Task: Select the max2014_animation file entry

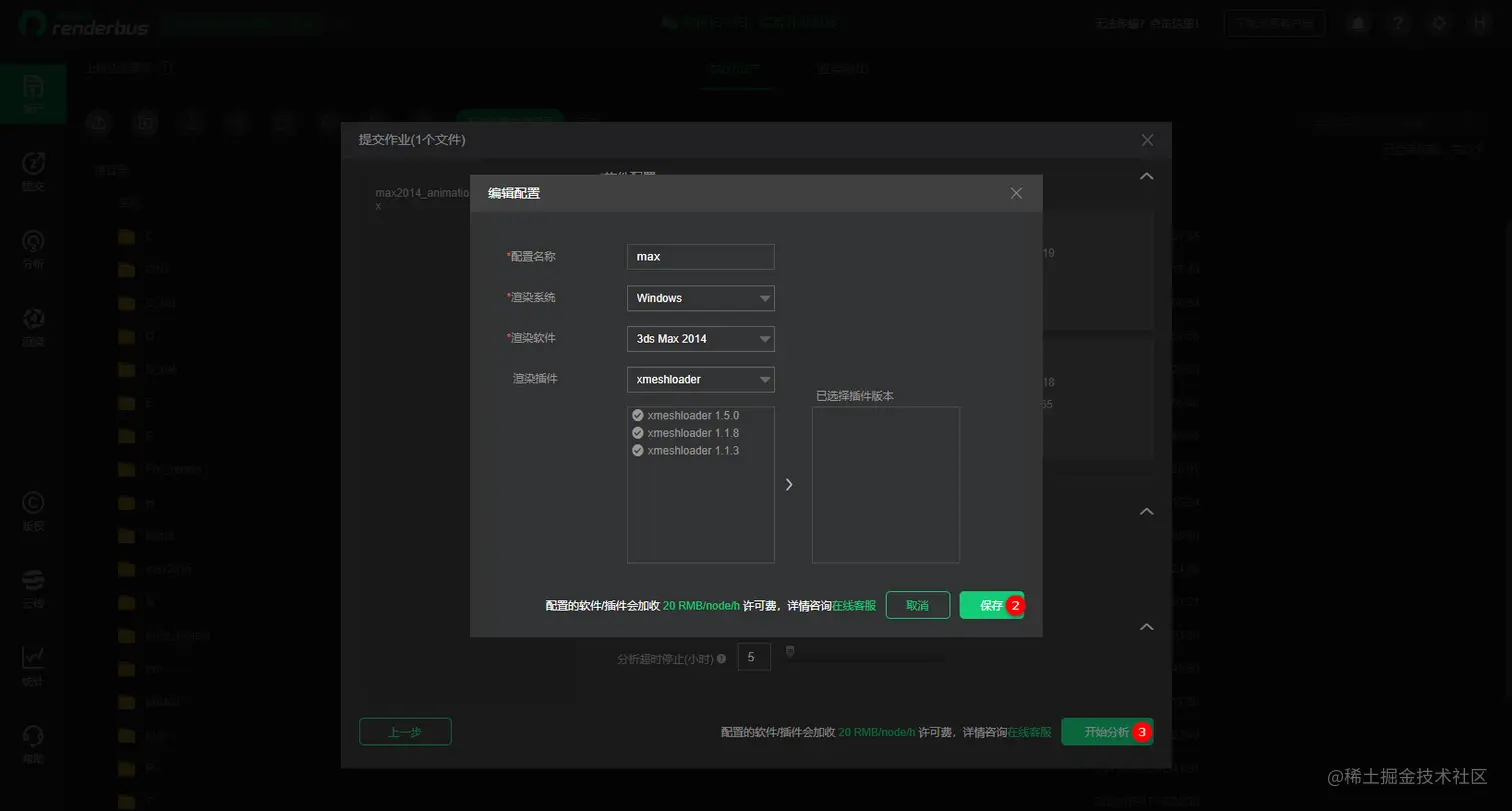Action: [x=422, y=198]
